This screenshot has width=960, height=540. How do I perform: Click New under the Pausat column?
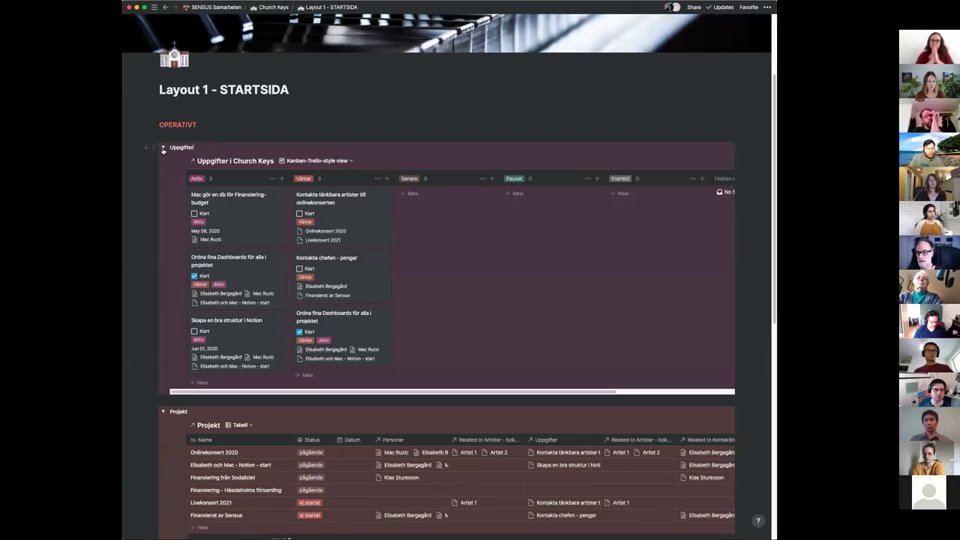pyautogui.click(x=515, y=193)
